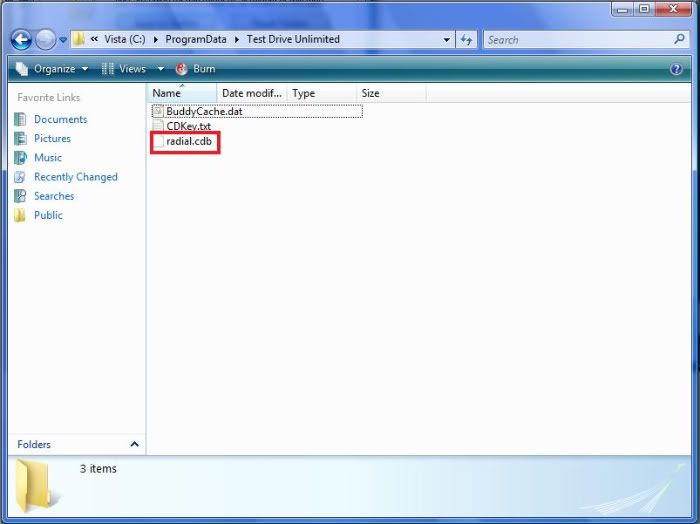The width and height of the screenshot is (700, 524).
Task: Click the radial.cdb file icon
Action: (x=158, y=142)
